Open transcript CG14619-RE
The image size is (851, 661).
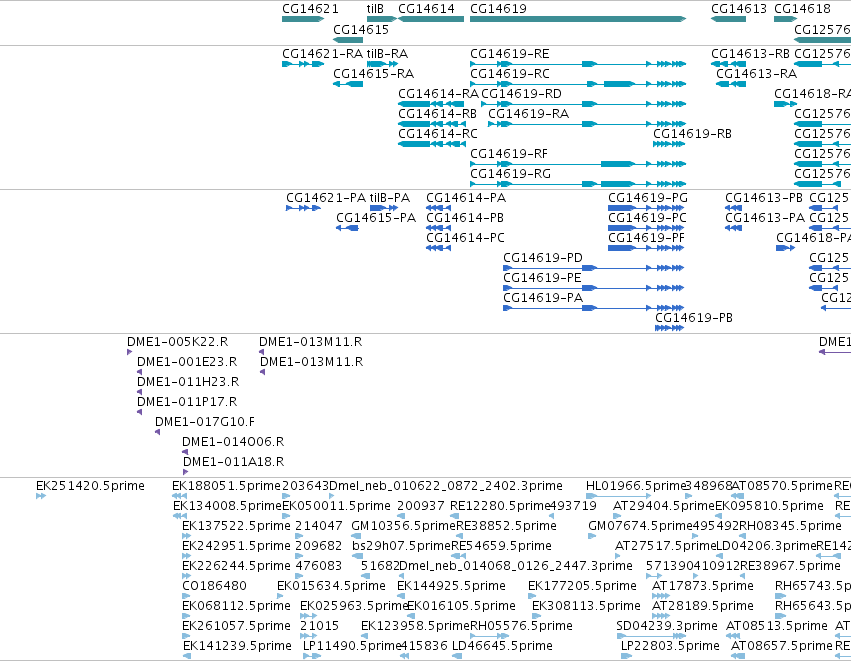point(578,64)
